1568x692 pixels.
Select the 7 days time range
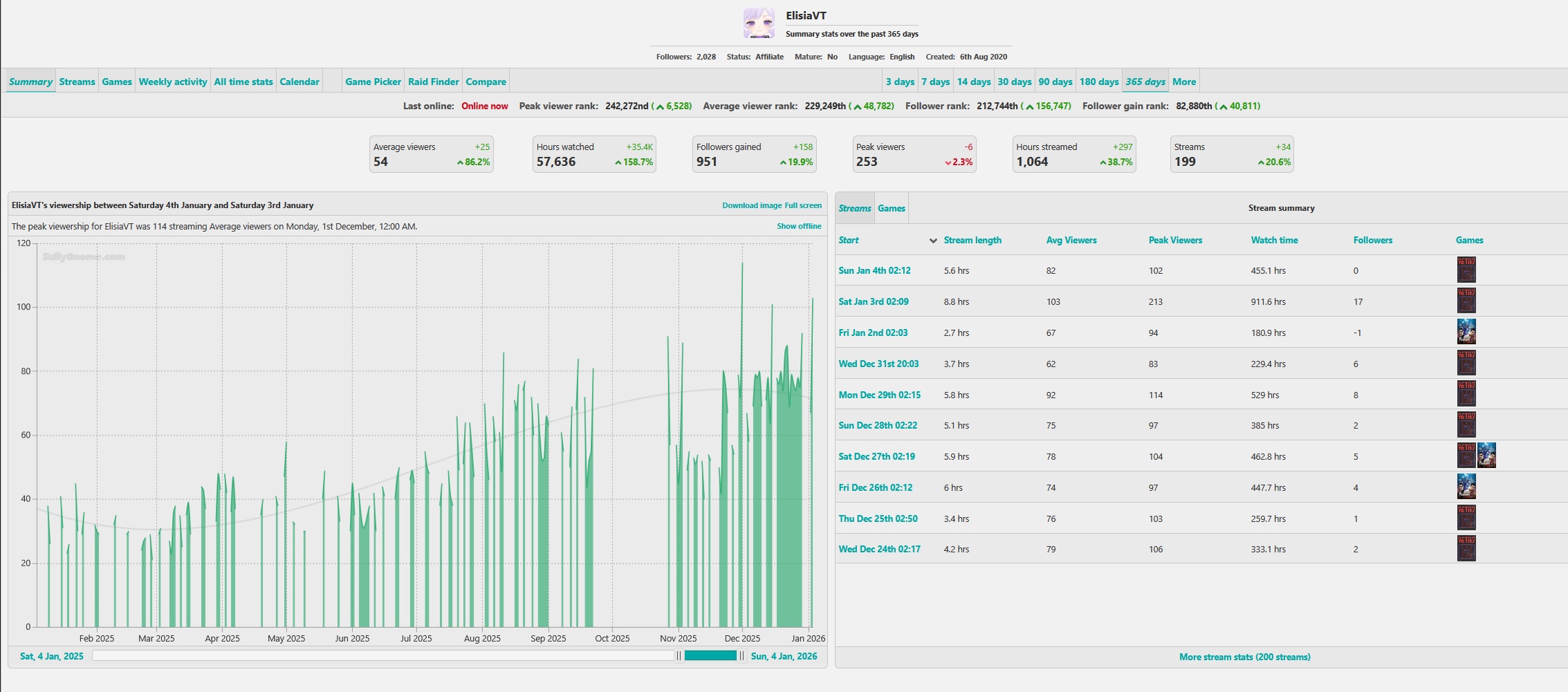click(x=936, y=82)
